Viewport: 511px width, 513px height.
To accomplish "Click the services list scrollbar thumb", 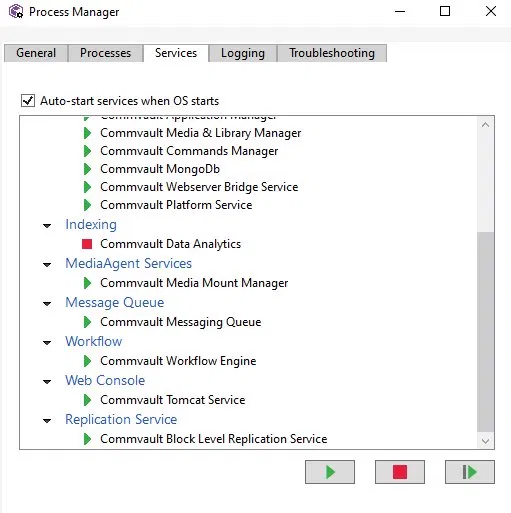I will point(485,332).
